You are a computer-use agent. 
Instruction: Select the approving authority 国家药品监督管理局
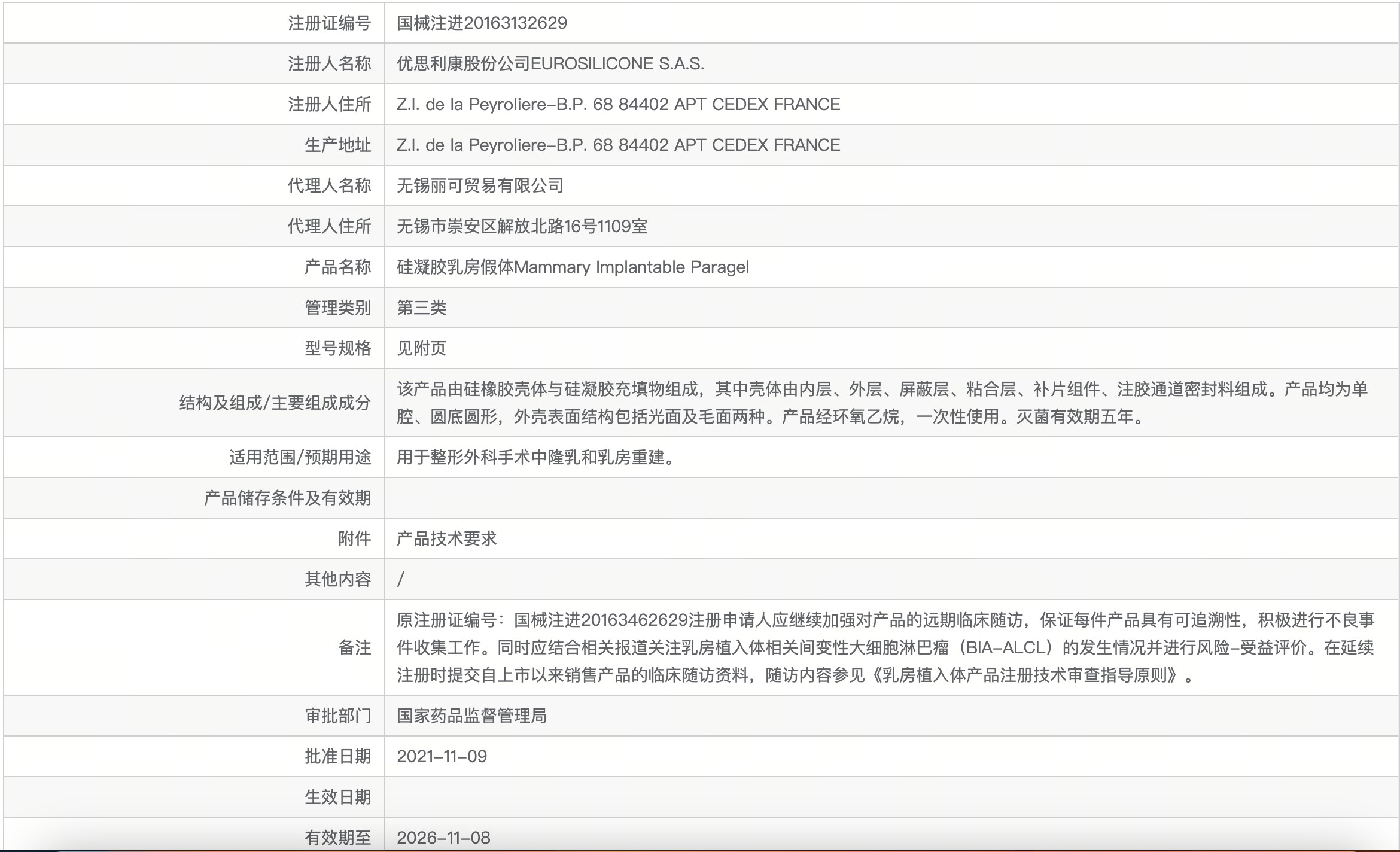471,716
